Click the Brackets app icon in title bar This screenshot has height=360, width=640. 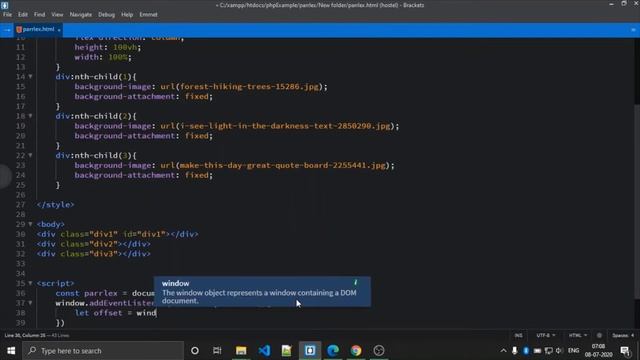(5, 5)
